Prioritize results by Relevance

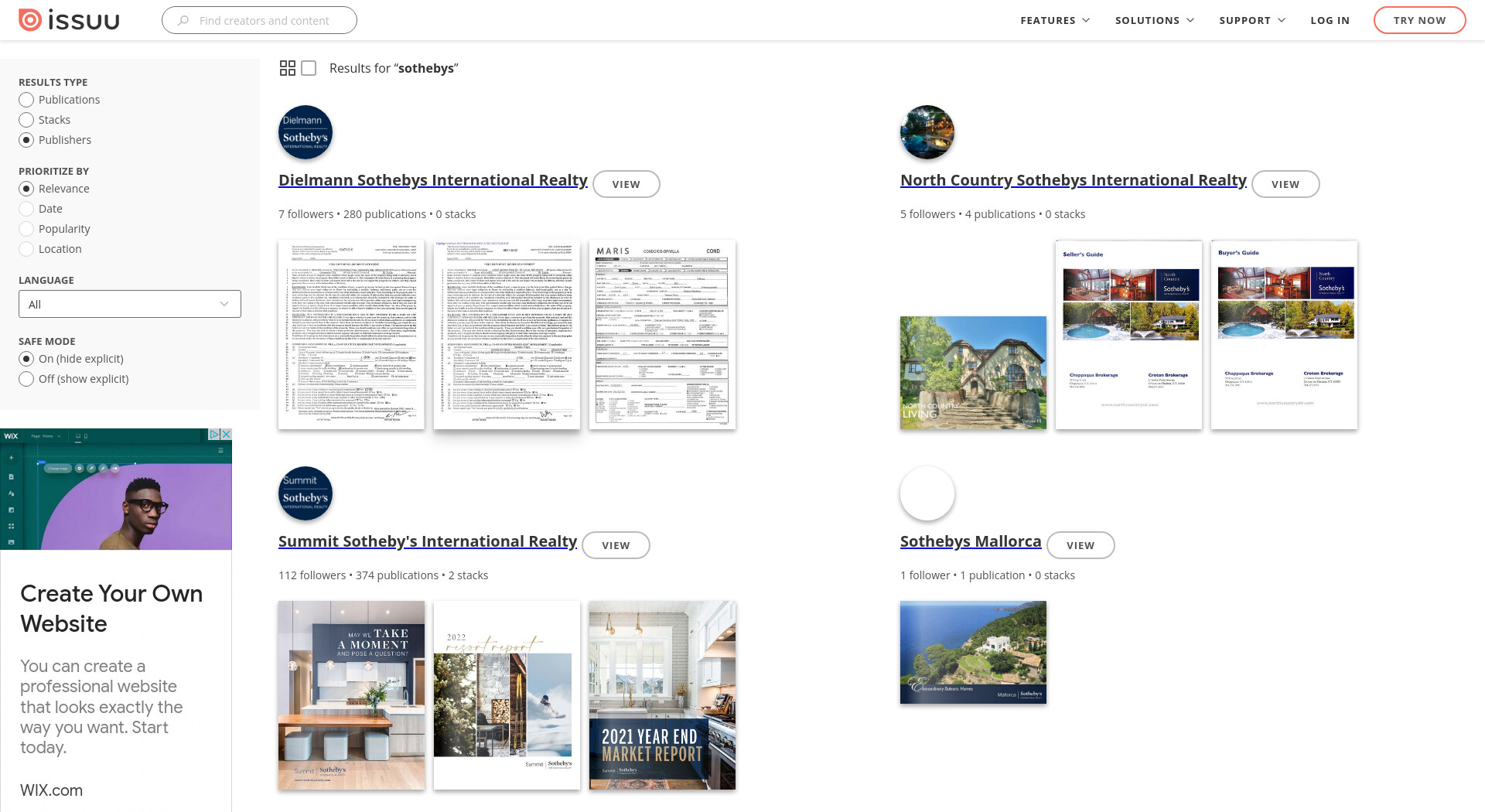tap(26, 189)
